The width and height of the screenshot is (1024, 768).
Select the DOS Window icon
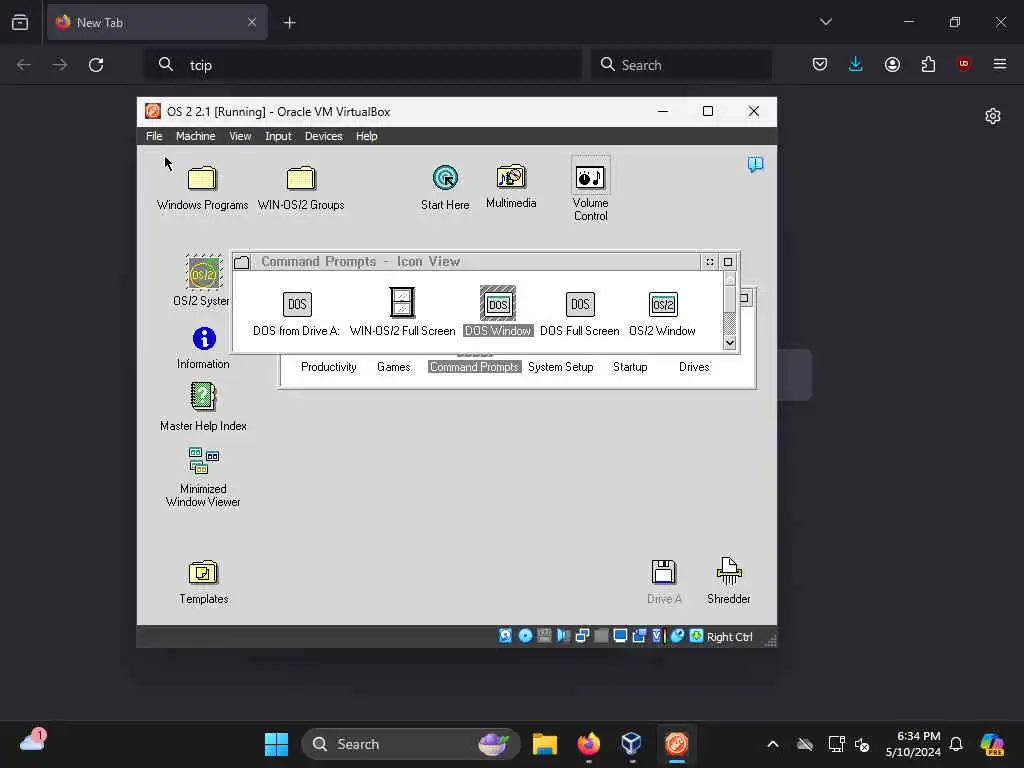[498, 303]
